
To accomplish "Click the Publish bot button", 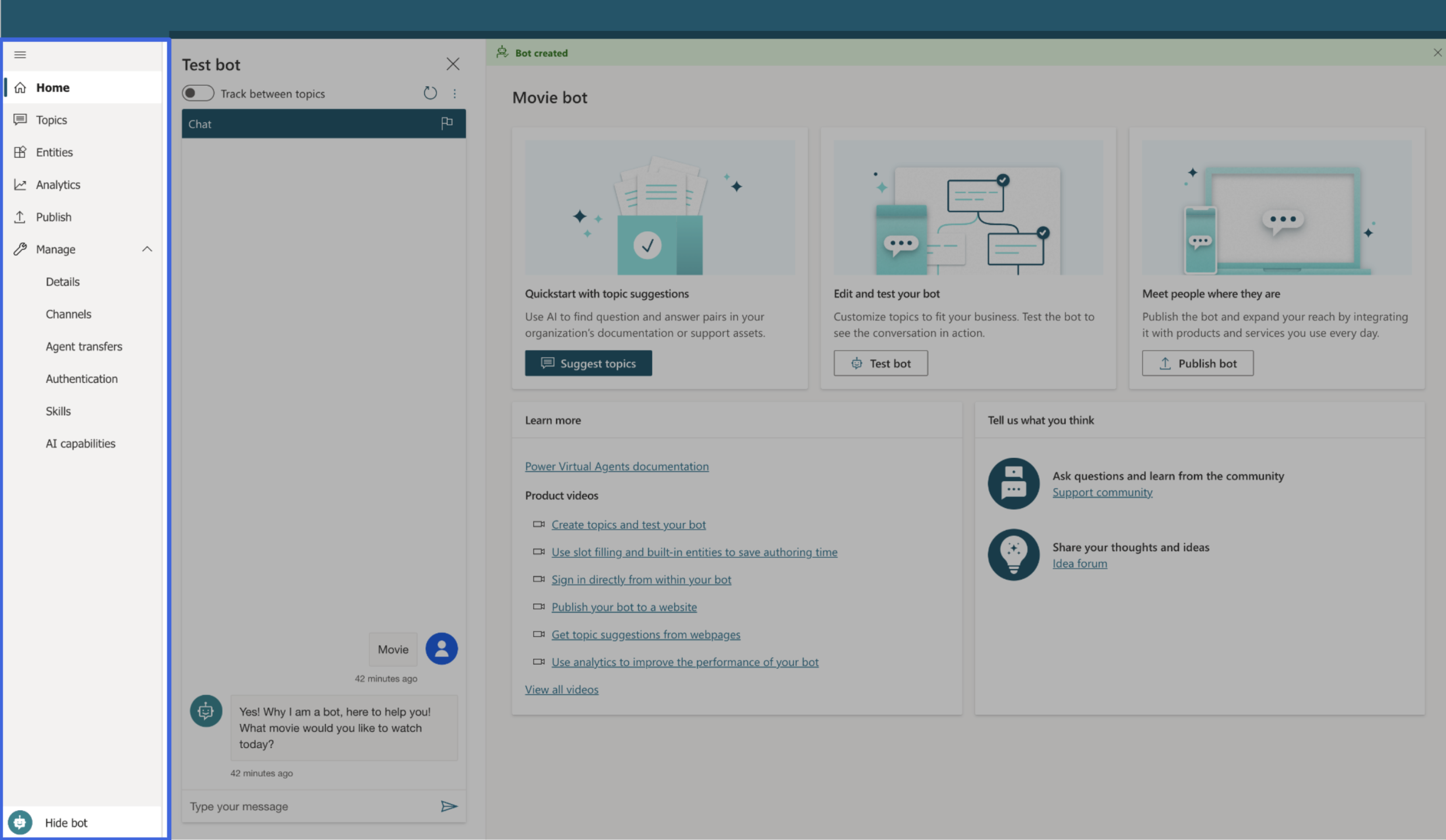I will (x=1198, y=363).
